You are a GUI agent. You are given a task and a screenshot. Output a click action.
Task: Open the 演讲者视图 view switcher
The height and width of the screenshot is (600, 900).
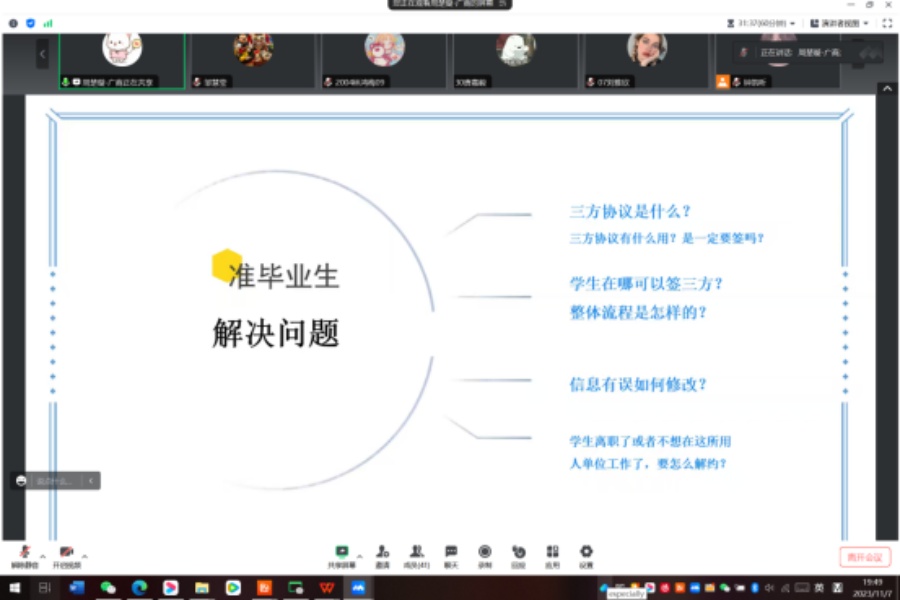point(843,25)
